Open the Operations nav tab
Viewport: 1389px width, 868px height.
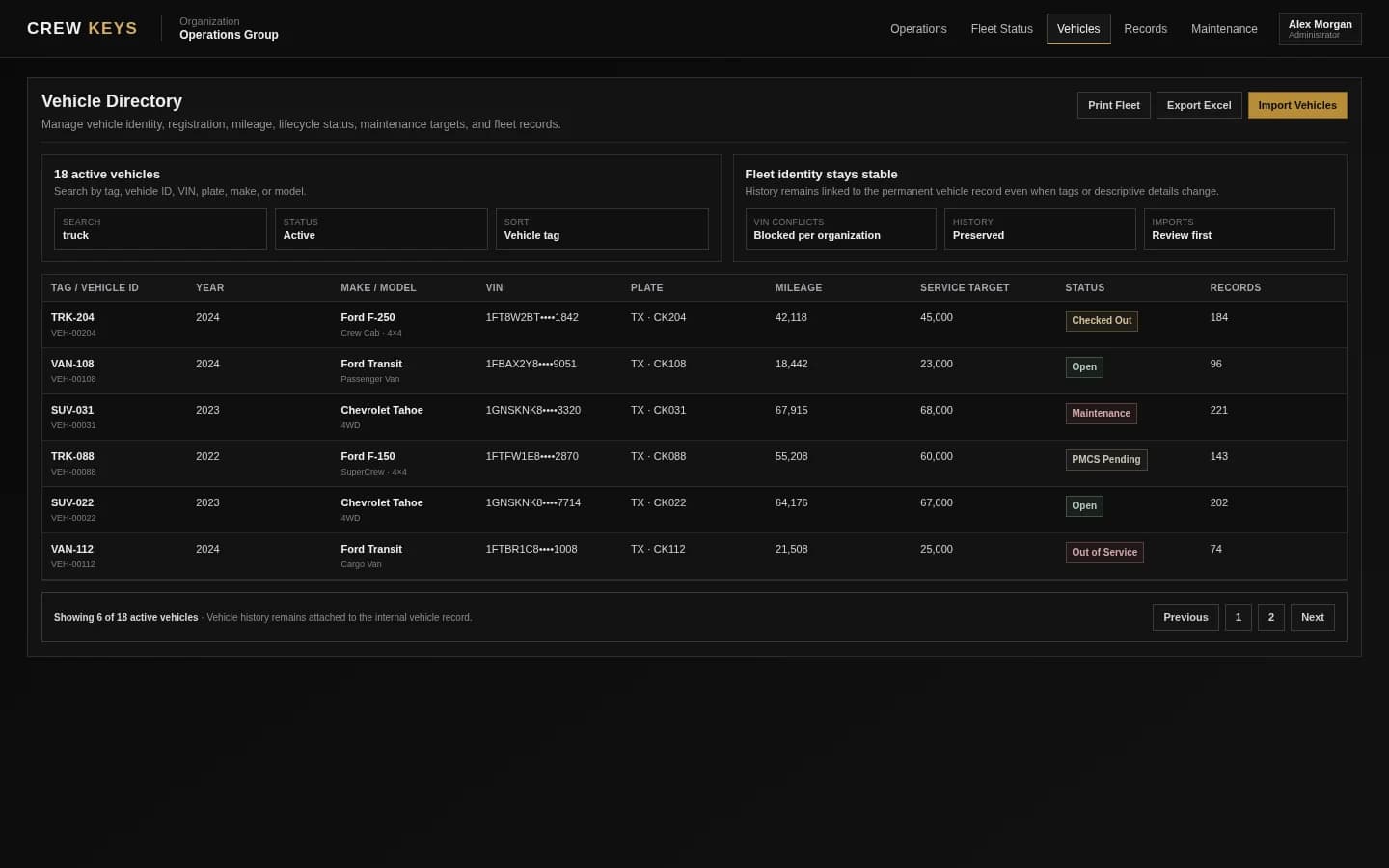pos(918,29)
